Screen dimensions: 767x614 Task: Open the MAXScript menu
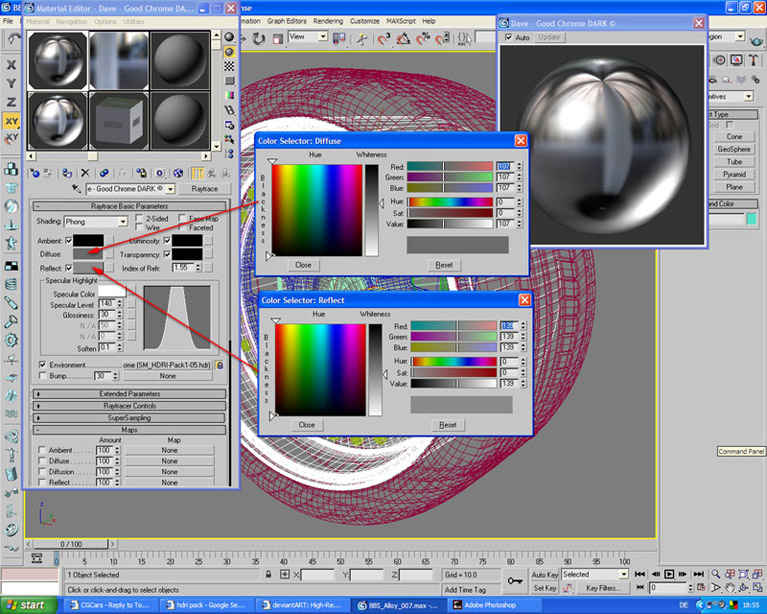pyautogui.click(x=403, y=20)
